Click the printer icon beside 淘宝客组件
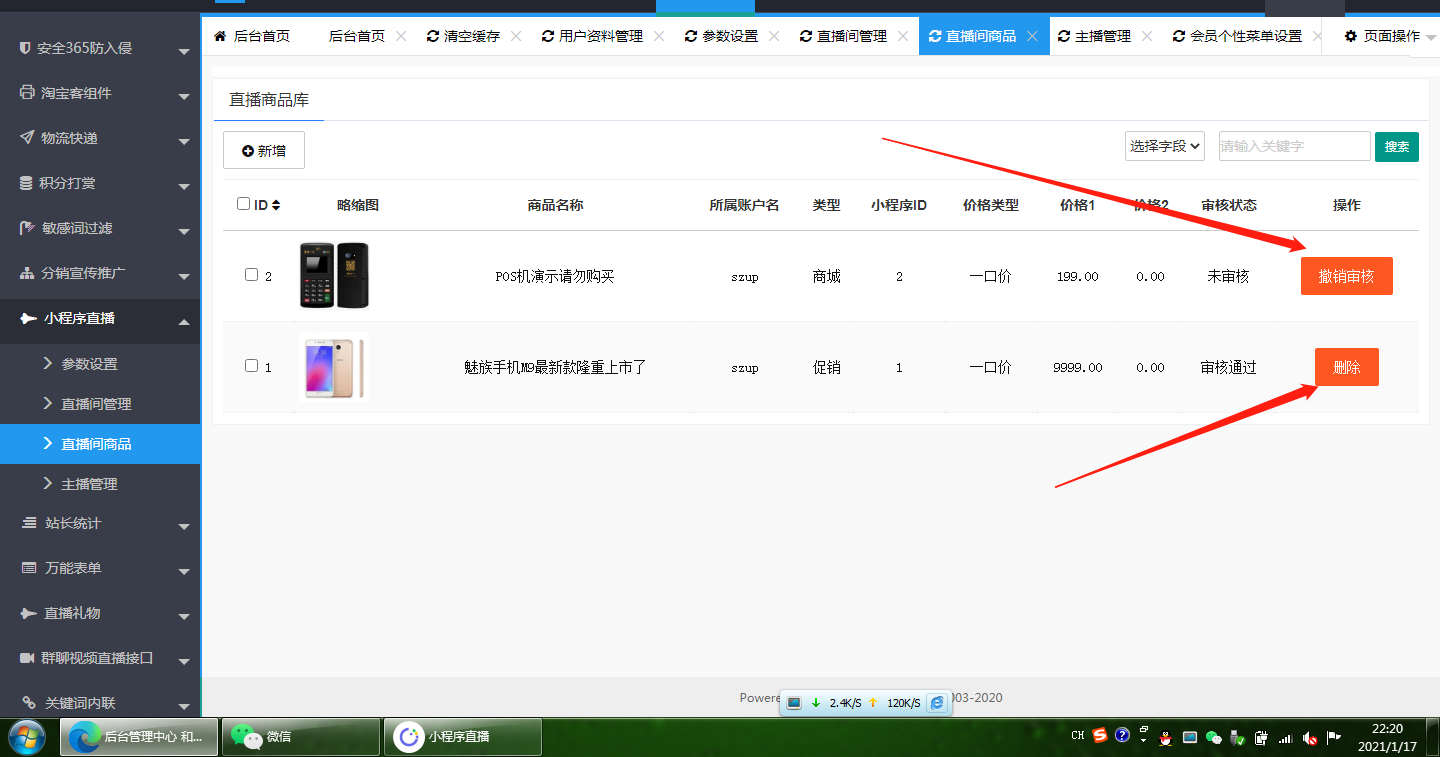 point(27,93)
